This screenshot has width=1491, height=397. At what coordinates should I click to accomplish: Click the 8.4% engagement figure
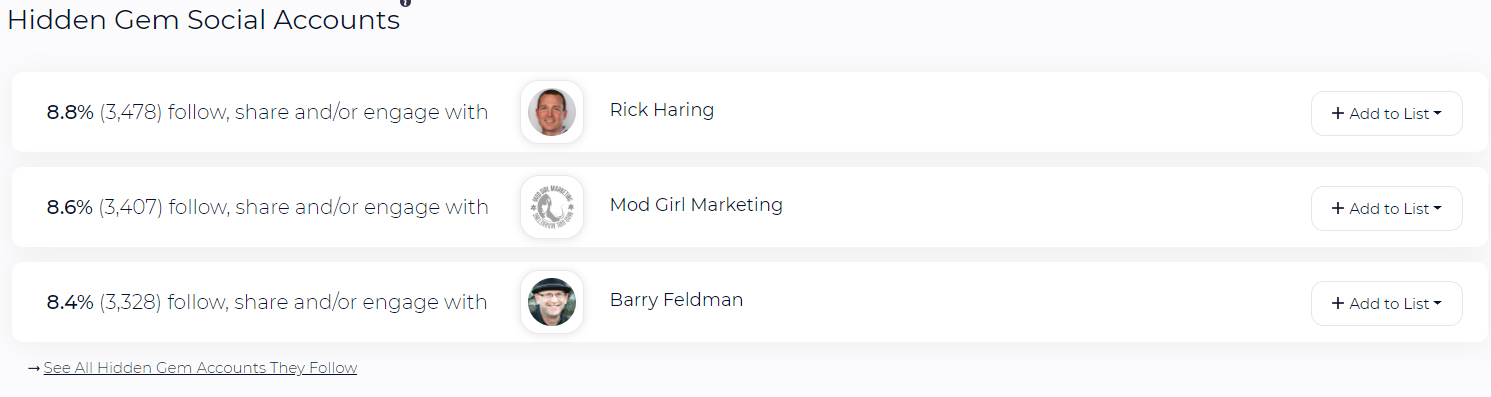coord(70,302)
